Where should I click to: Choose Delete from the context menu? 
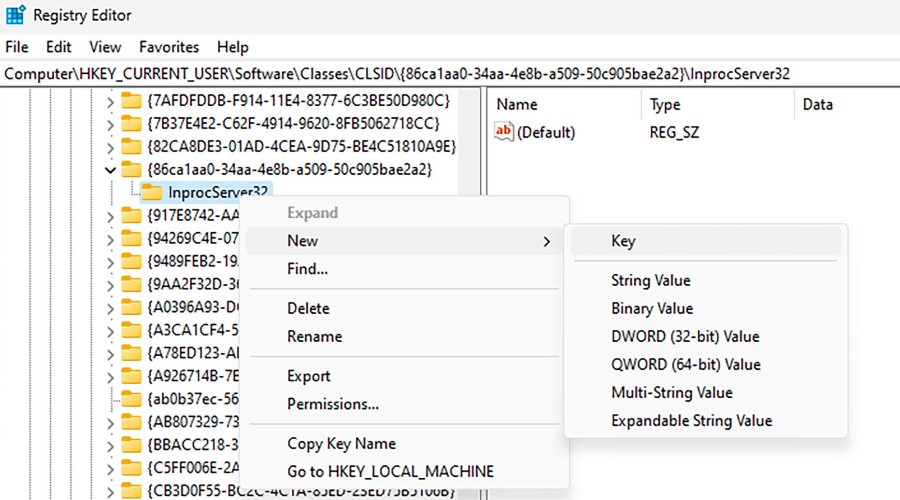pos(405,308)
